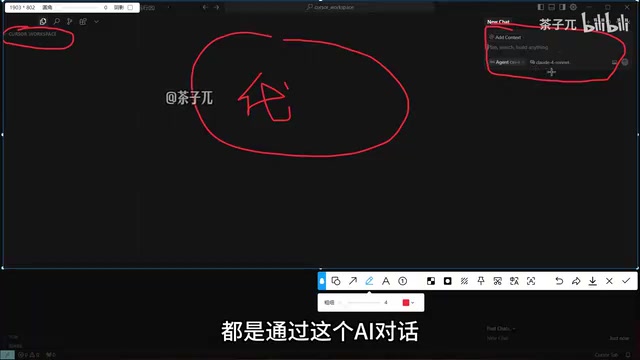Pin the screenshot to screen
640x360 pixels.
[481, 281]
